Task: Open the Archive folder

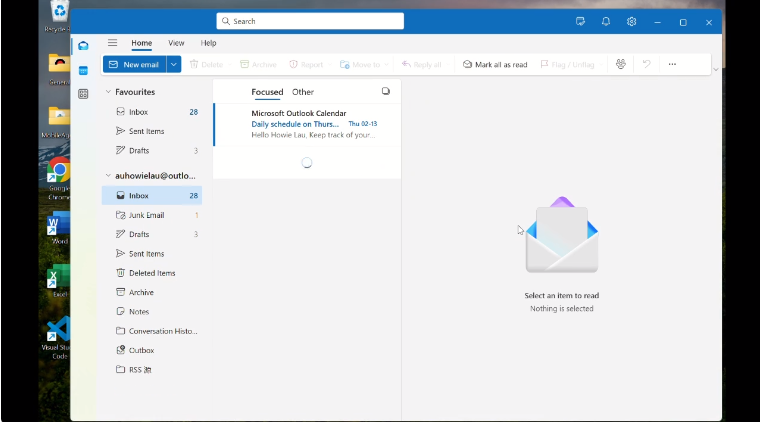Action: [152, 293]
